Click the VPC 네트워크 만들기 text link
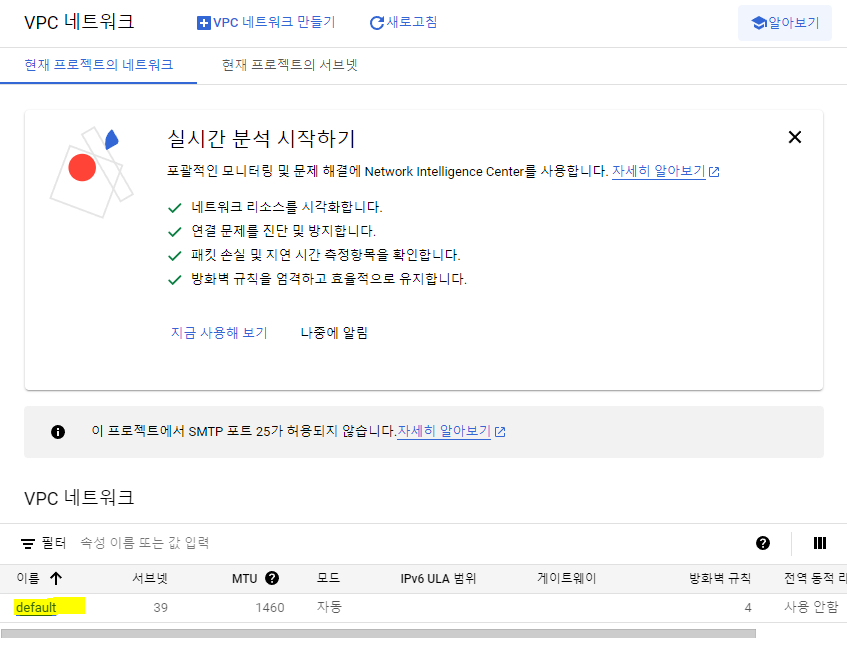This screenshot has width=847, height=651. click(274, 23)
